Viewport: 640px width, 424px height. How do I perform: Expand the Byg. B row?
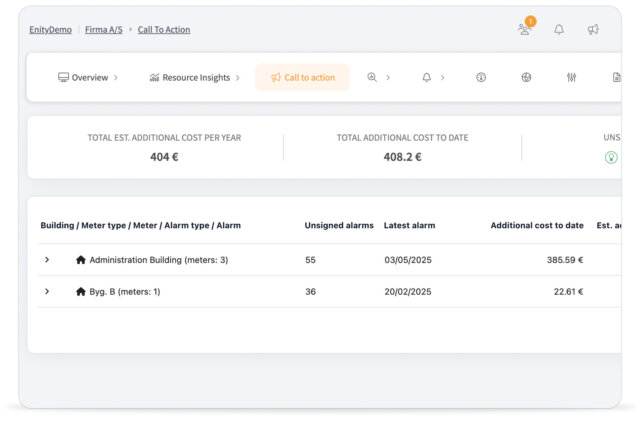pos(47,292)
